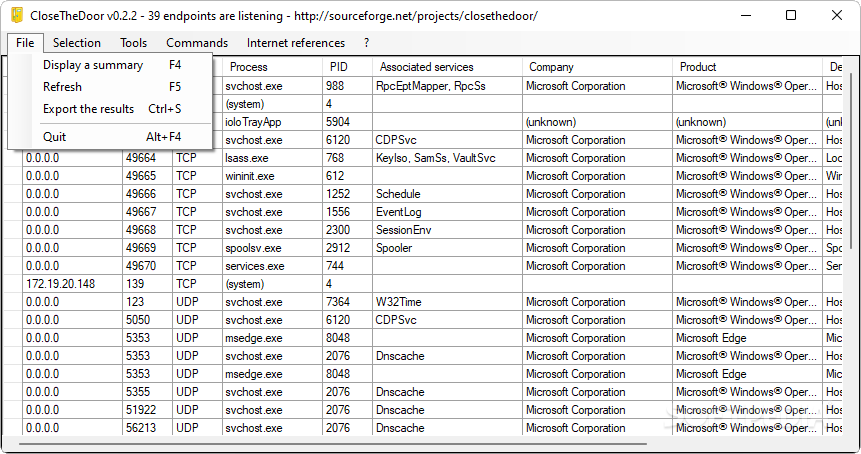Click PID 1556 cell
The image size is (861, 454).
348,212
